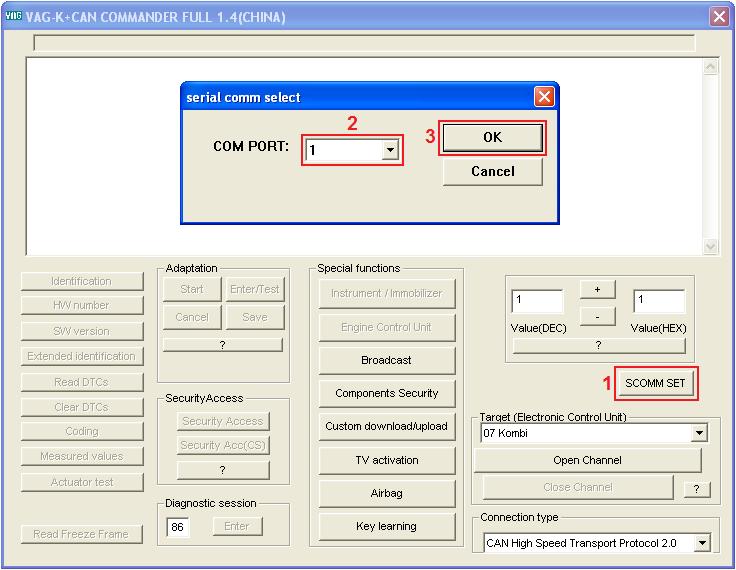Click the log area scroll up arrow
Viewport: 736px width, 570px height.
(x=710, y=67)
